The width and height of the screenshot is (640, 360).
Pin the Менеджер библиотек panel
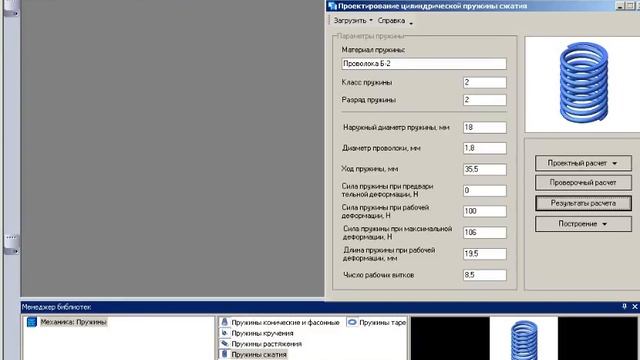click(624, 307)
